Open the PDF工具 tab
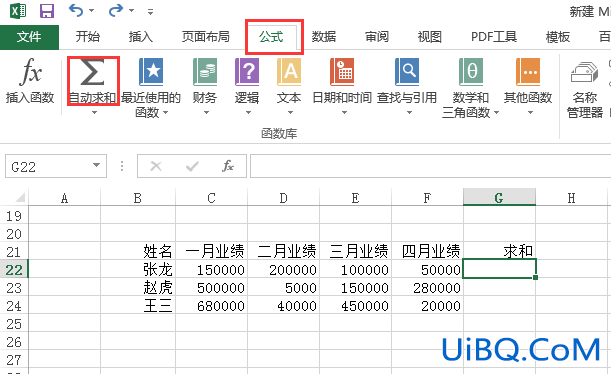611x374 pixels. (x=494, y=37)
